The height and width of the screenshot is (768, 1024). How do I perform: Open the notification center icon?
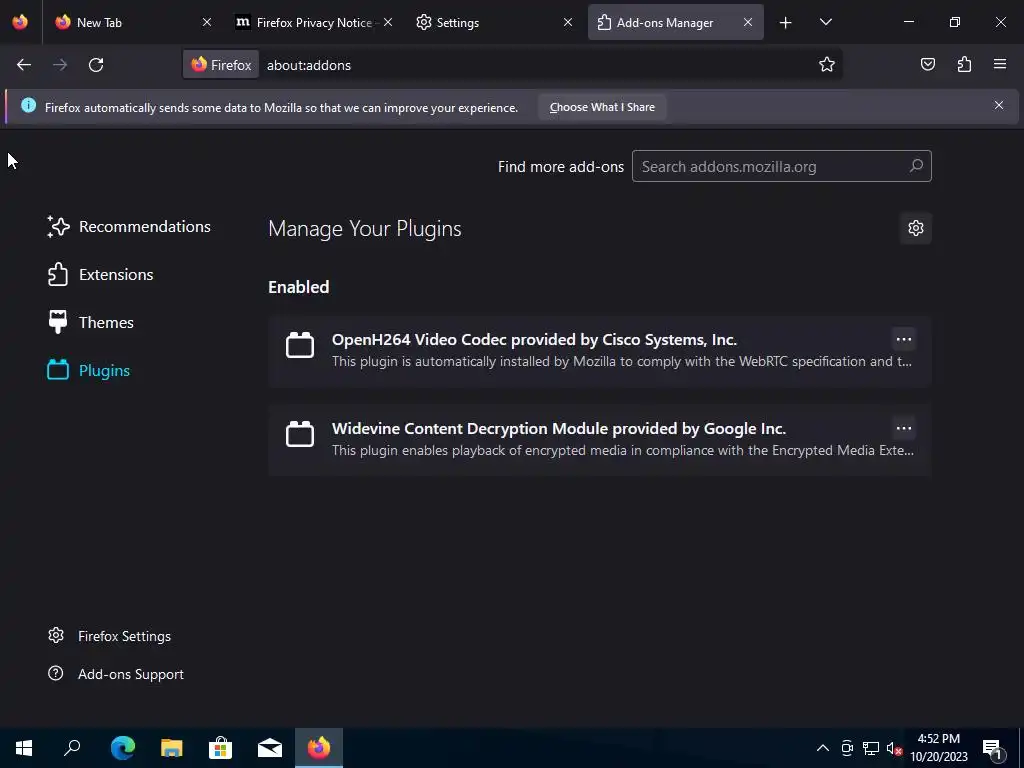[992, 748]
